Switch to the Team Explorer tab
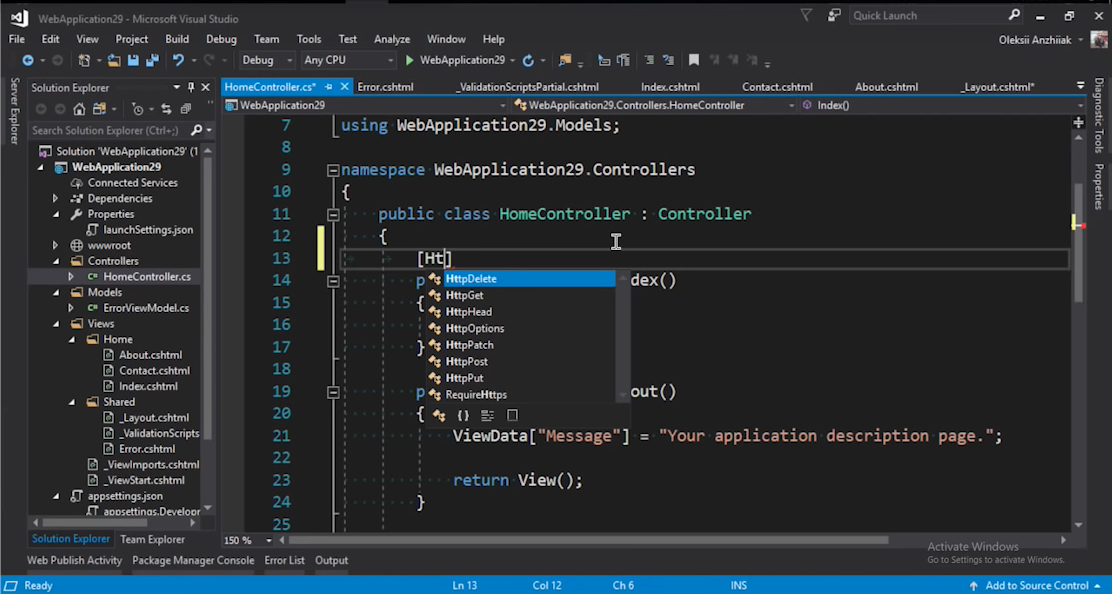1112x594 pixels. coord(152,539)
